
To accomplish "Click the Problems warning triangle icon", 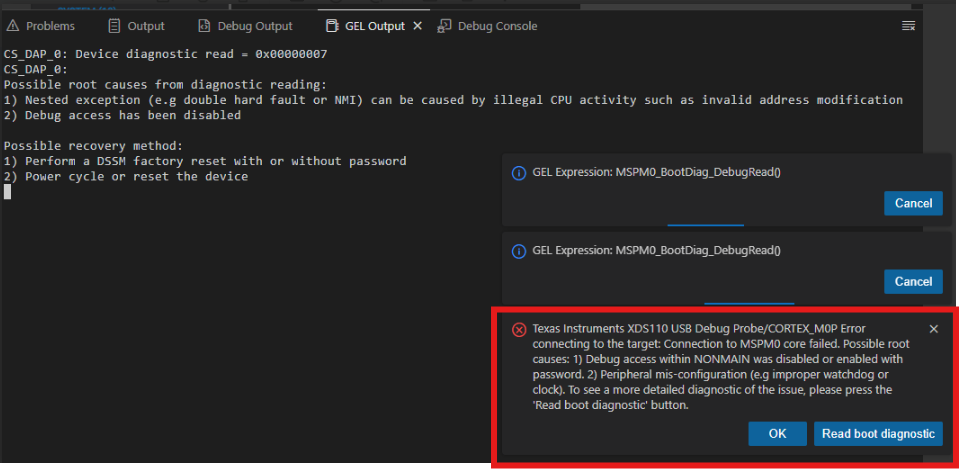I will click(13, 26).
